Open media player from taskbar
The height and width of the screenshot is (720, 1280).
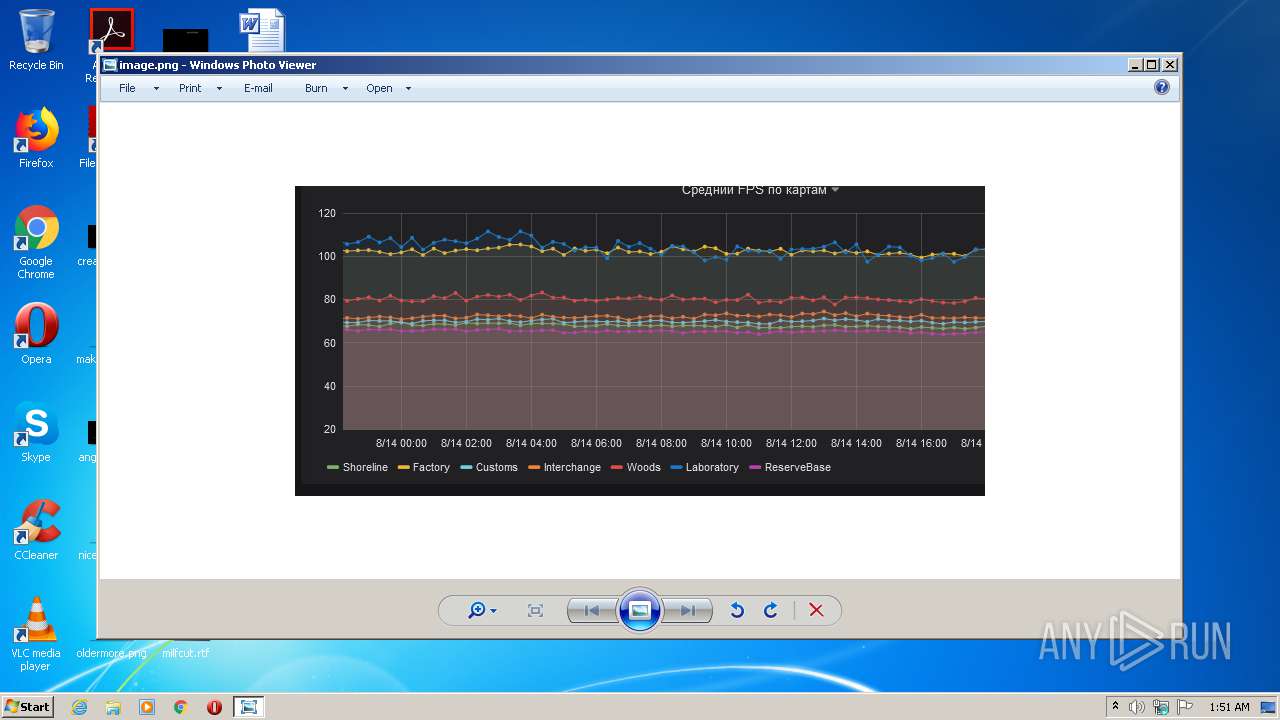(x=147, y=707)
